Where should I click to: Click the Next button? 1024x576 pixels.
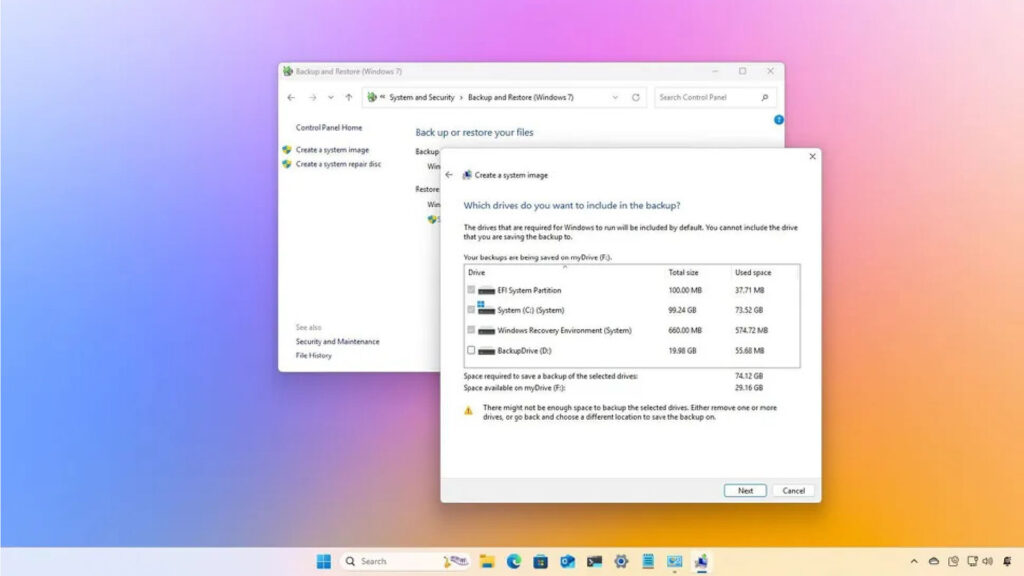coord(745,491)
